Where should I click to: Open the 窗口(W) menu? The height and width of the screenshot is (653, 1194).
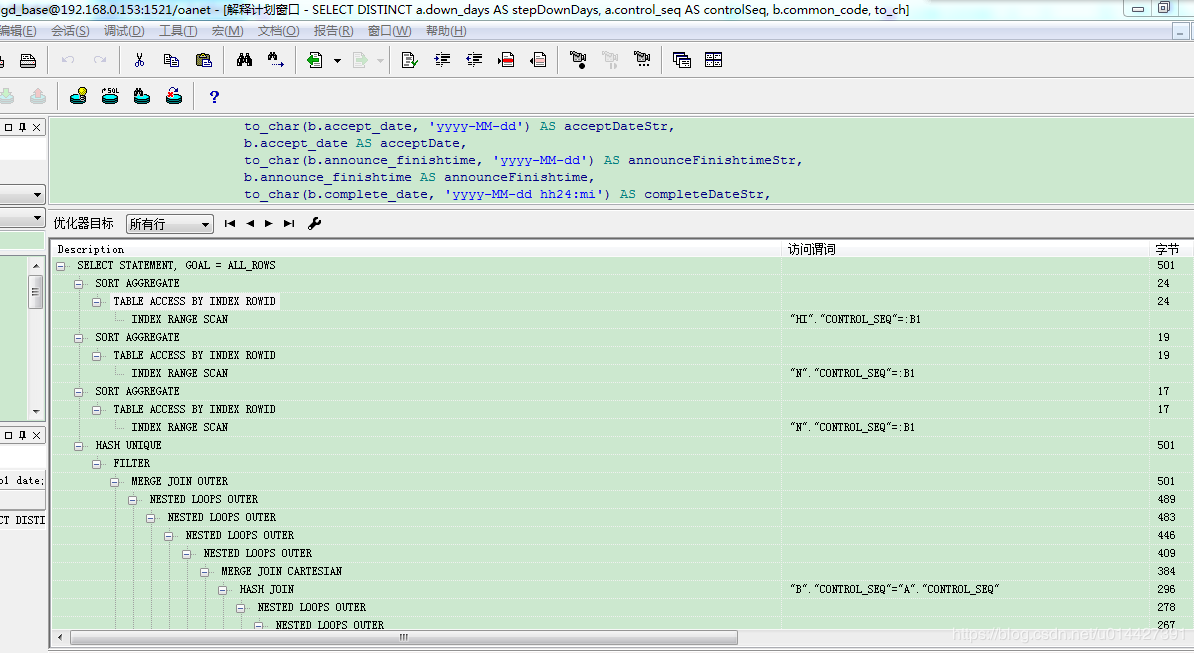pyautogui.click(x=389, y=31)
